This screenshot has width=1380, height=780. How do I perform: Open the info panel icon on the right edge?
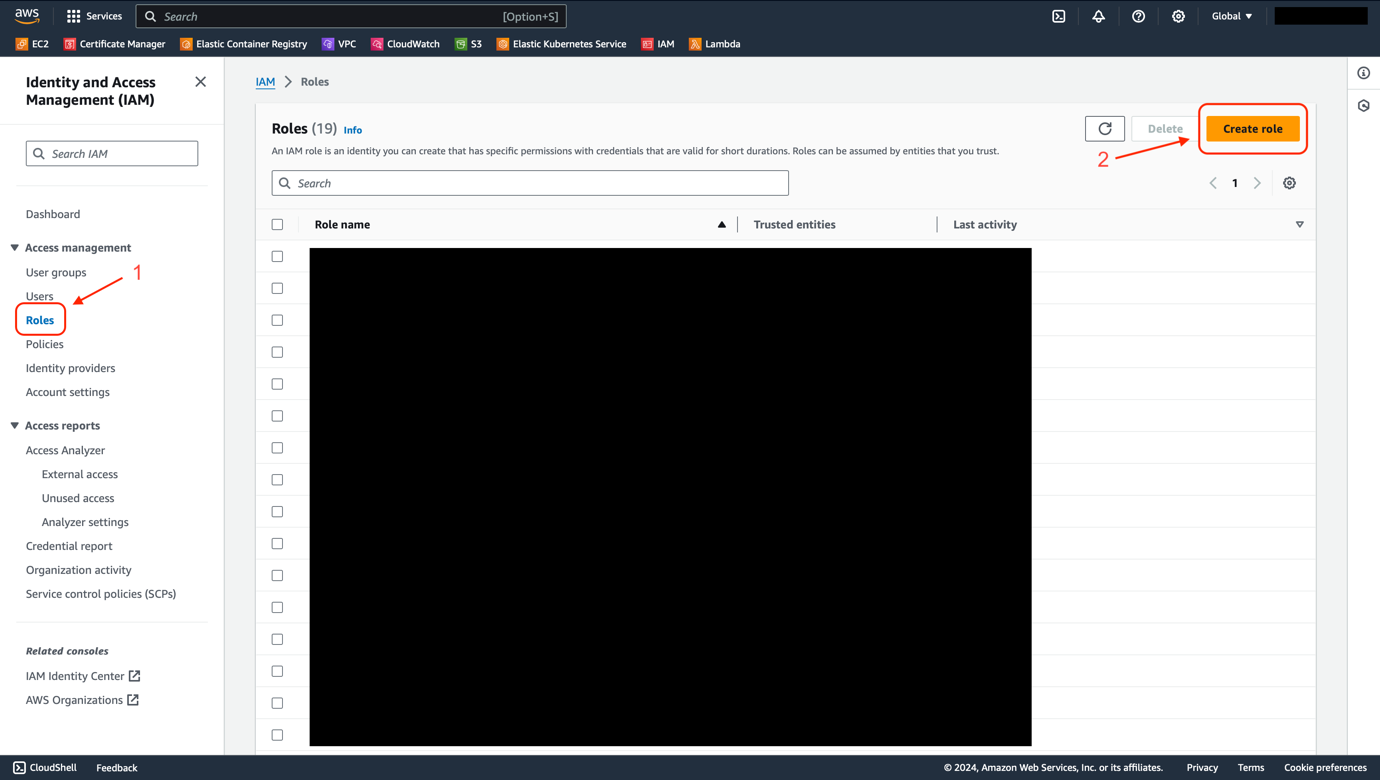tap(1364, 73)
